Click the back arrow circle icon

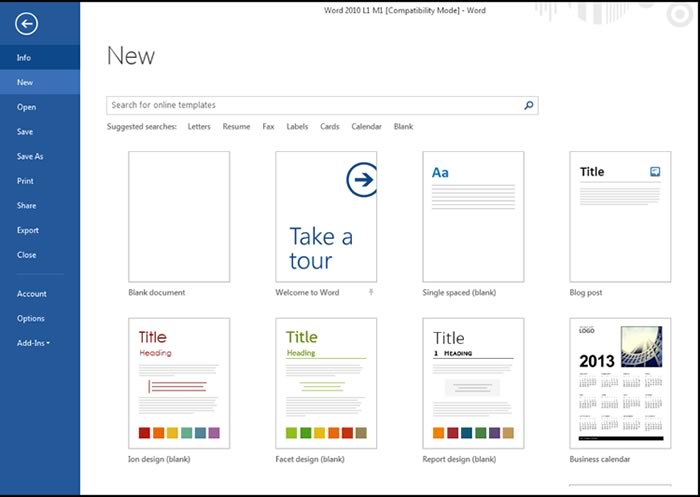pyautogui.click(x=27, y=25)
